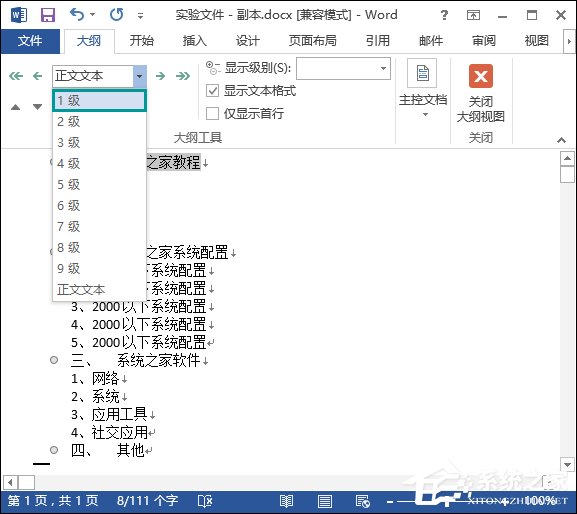This screenshot has height=514, width=577.
Task: Click the text 3、应用工具
Action: pos(109,414)
